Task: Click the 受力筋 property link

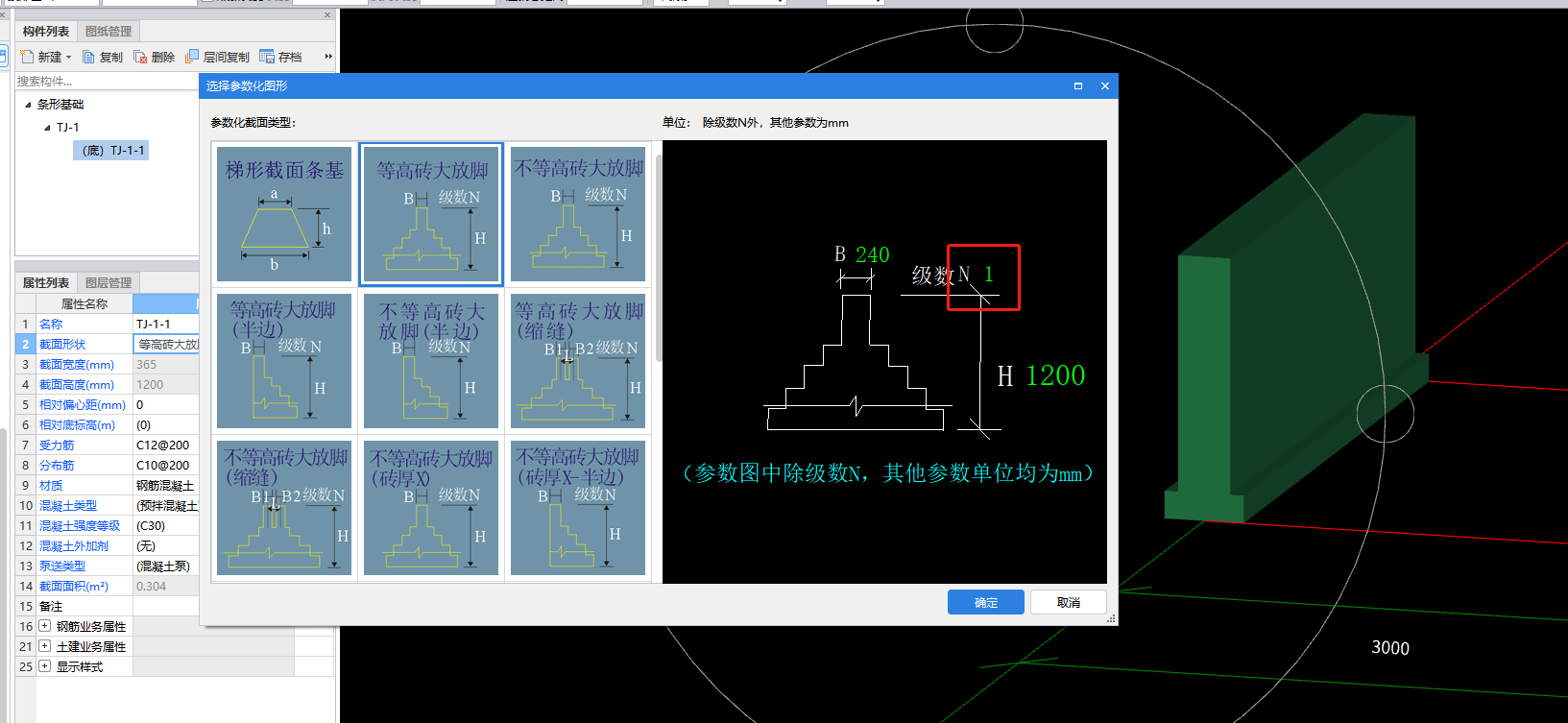Action: click(57, 446)
